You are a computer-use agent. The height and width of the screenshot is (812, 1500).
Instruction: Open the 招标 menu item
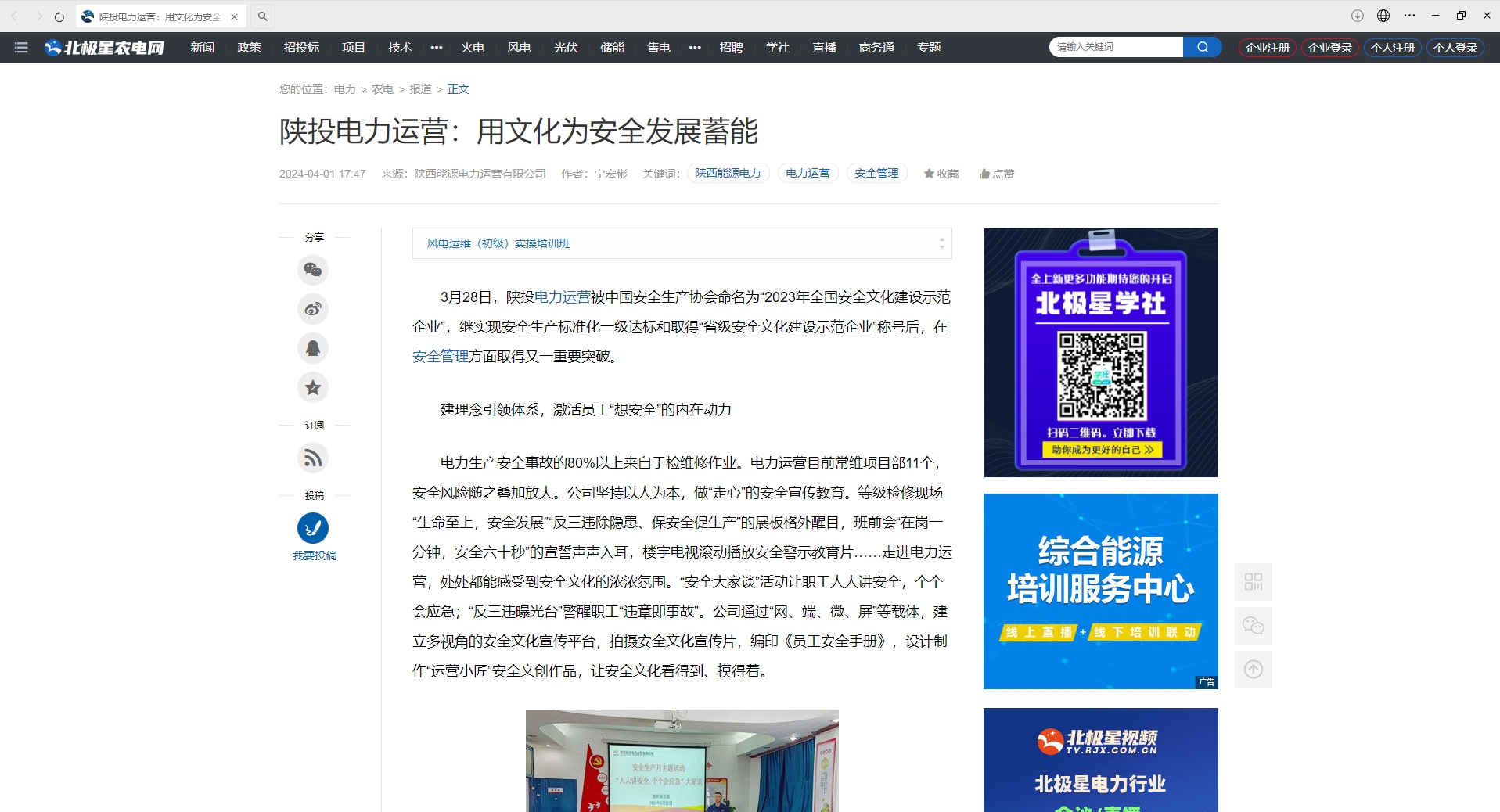tap(301, 48)
